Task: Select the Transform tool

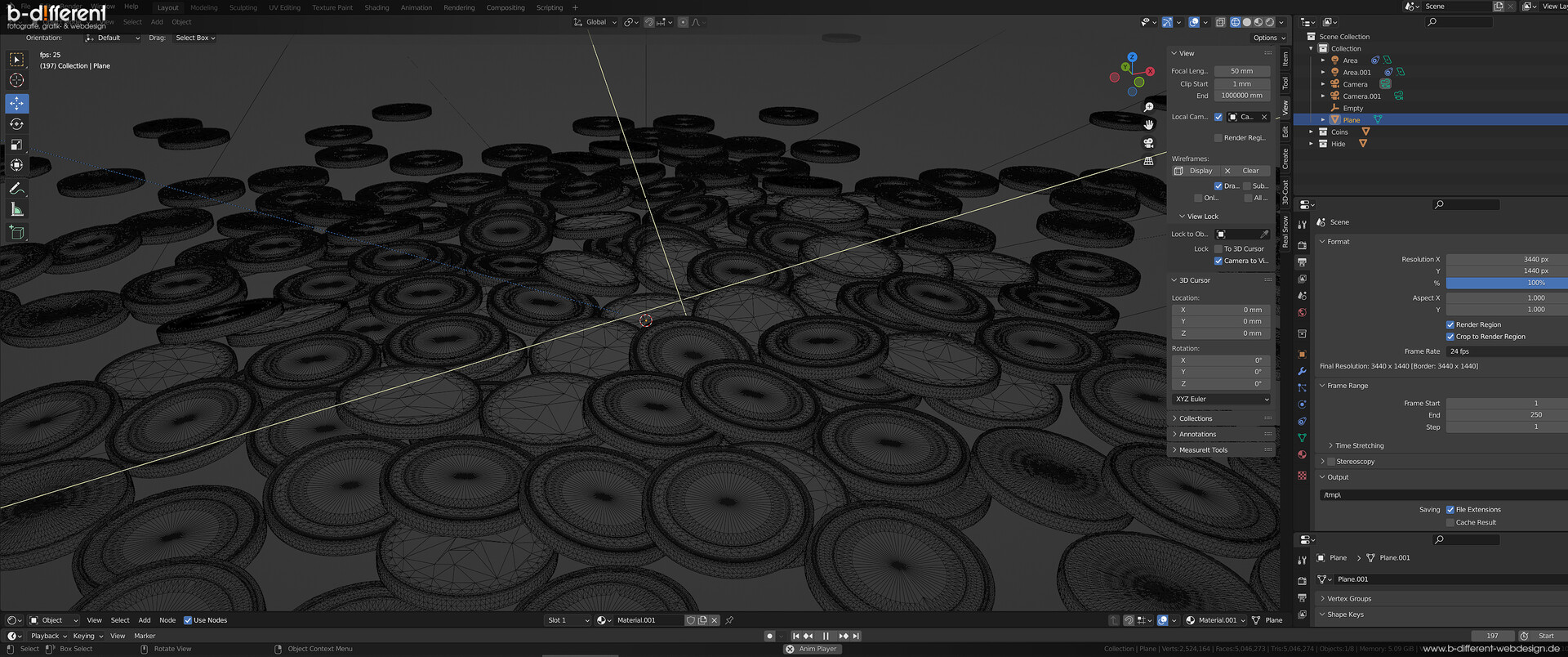Action: coord(16,165)
